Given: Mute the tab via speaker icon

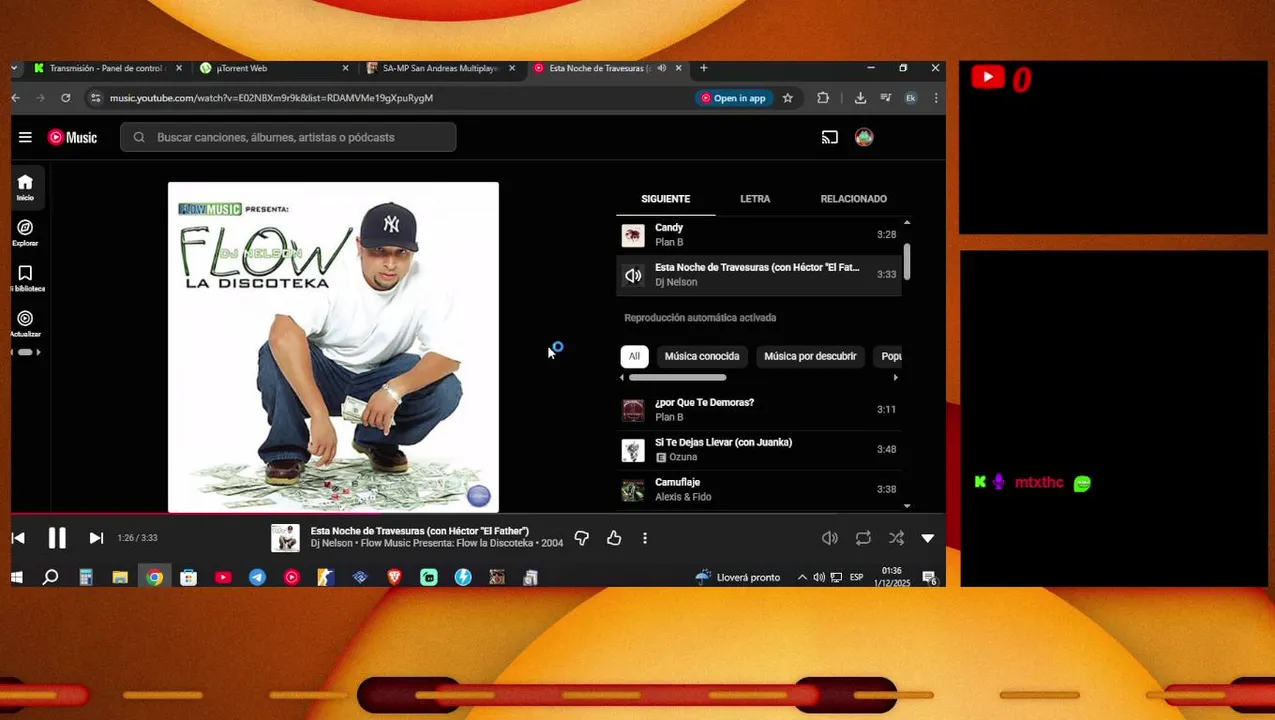Looking at the screenshot, I should click(661, 68).
